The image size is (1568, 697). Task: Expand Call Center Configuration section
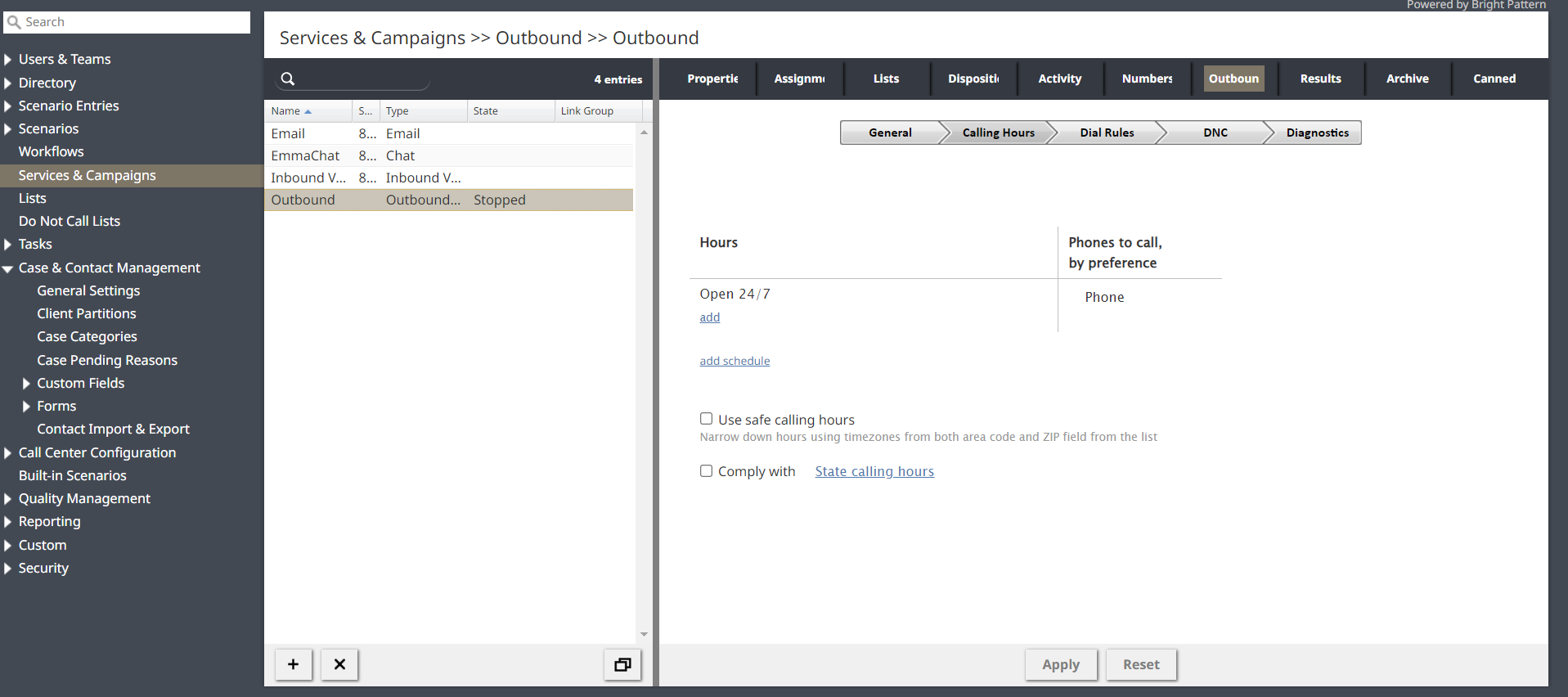7,453
